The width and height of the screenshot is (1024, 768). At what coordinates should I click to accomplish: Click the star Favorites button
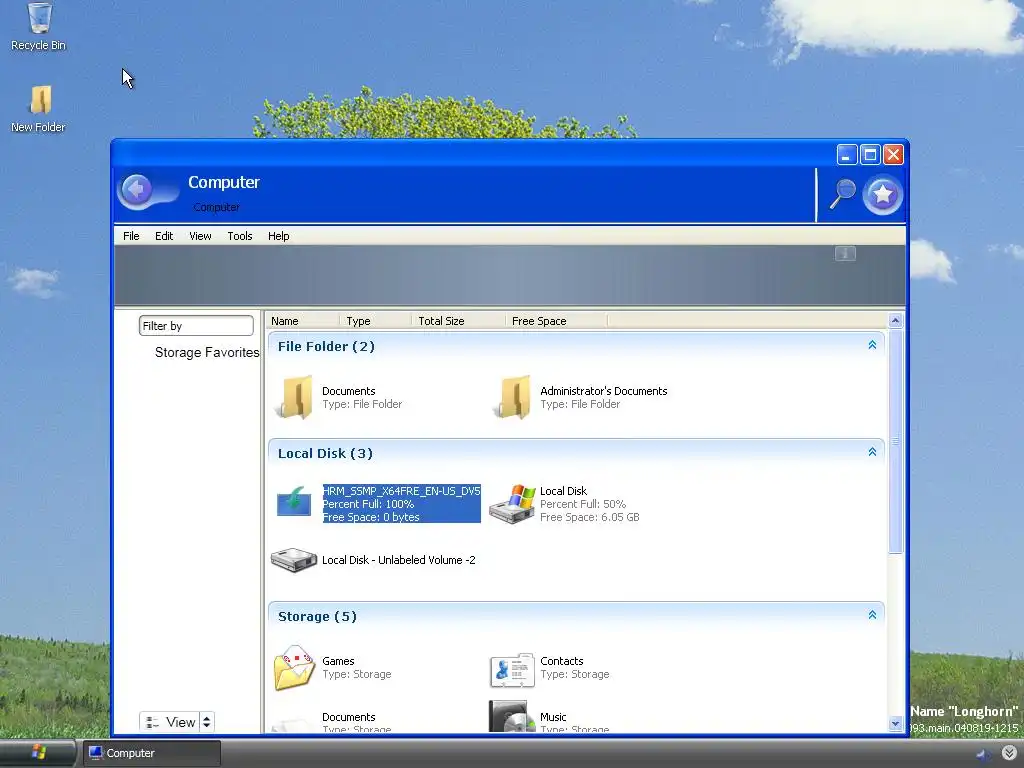[882, 194]
